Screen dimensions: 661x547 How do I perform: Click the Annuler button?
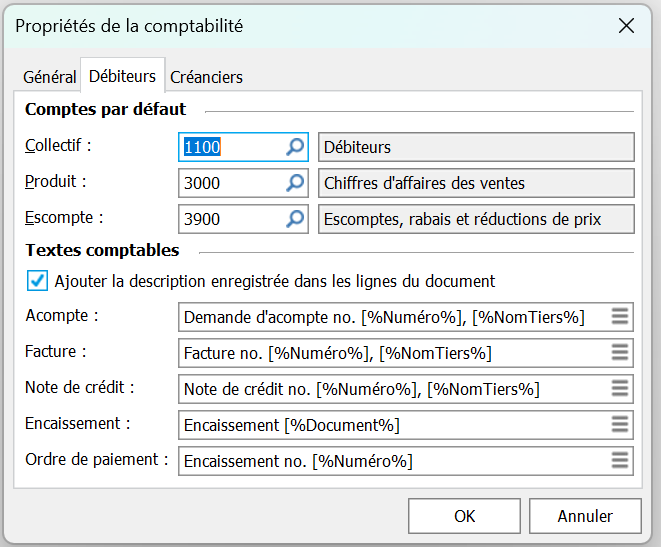tap(585, 516)
